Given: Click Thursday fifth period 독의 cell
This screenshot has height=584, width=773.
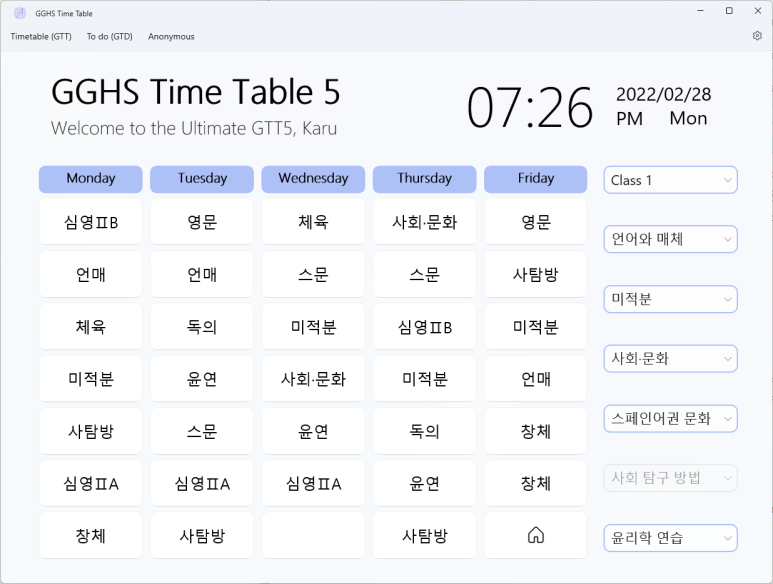Looking at the screenshot, I should coord(424,431).
